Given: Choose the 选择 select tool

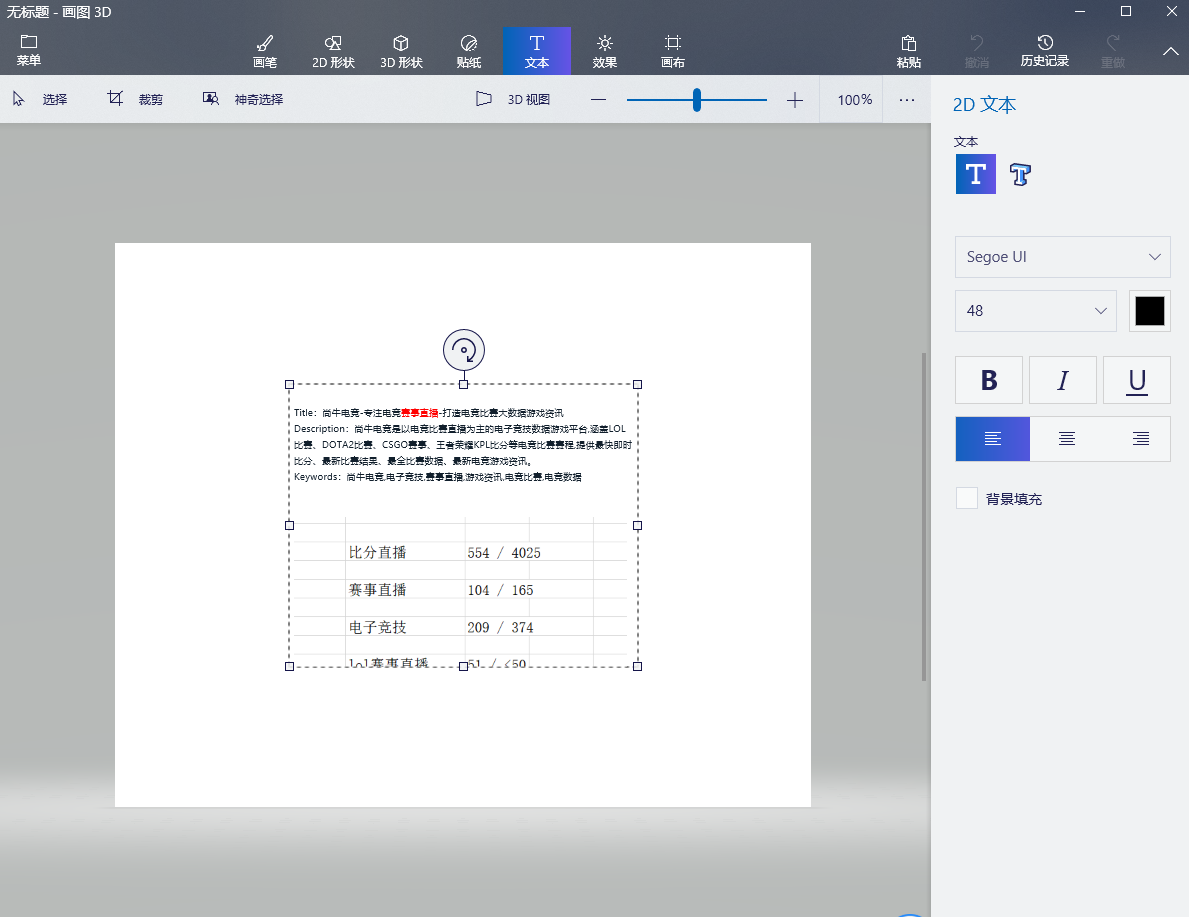Looking at the screenshot, I should tap(40, 99).
